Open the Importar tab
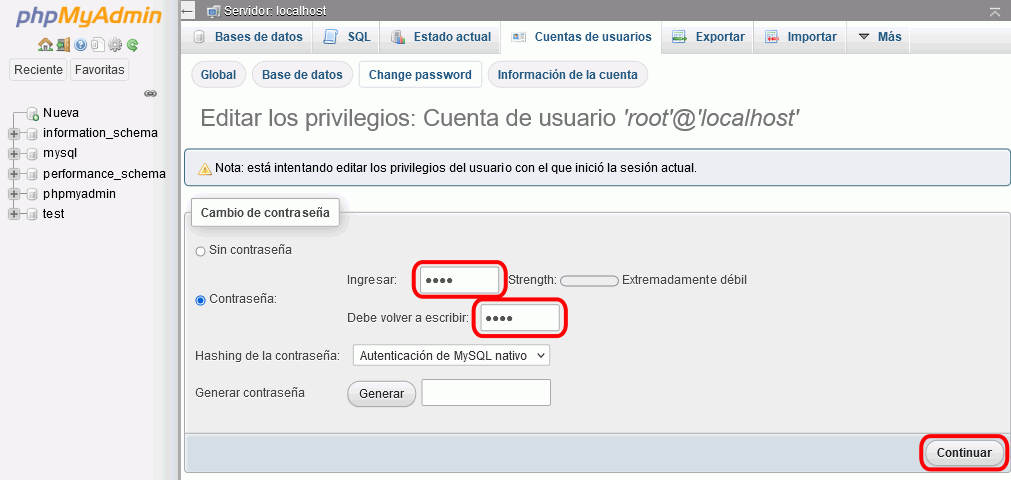 tap(800, 37)
